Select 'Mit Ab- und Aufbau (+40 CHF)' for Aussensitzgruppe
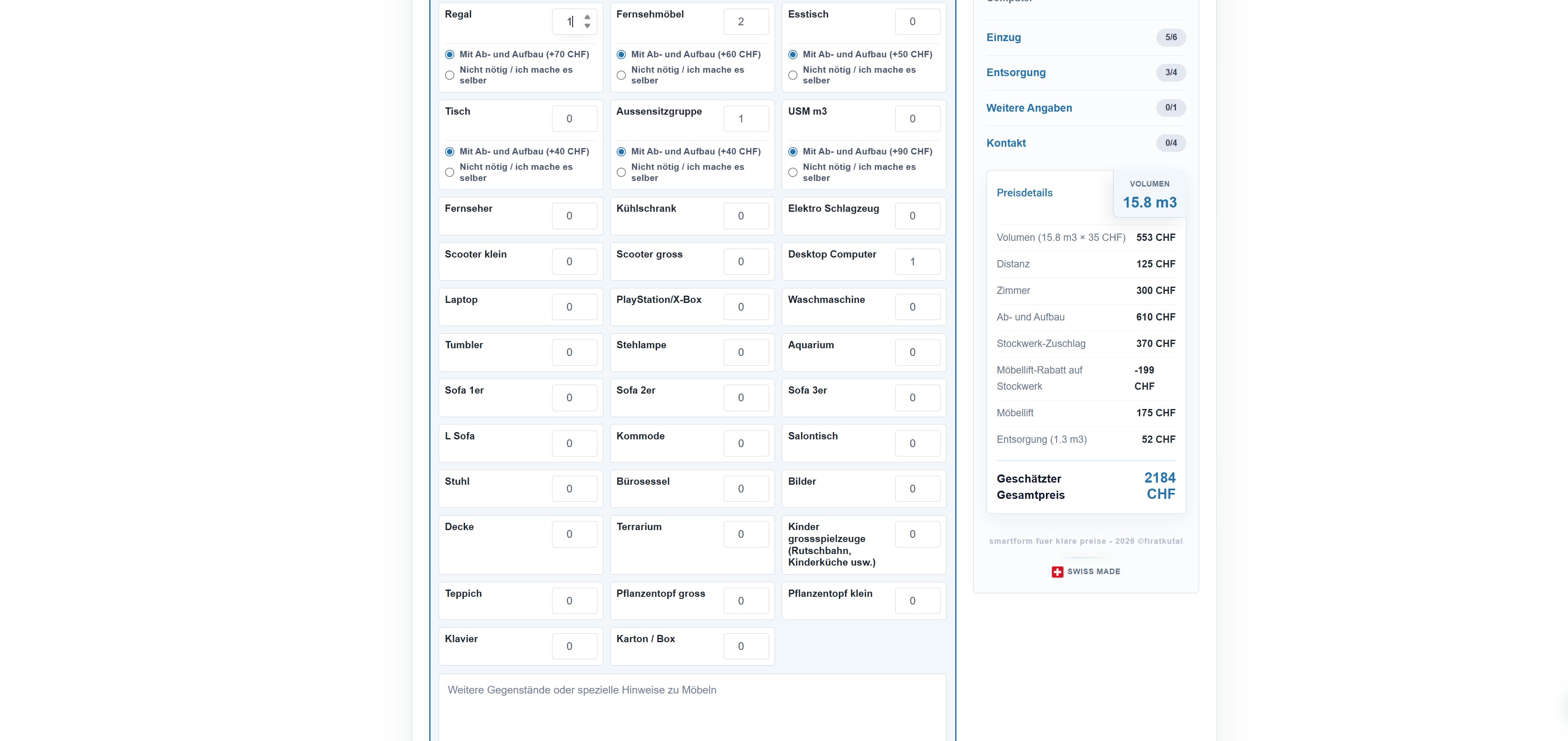The height and width of the screenshot is (741, 1568). coord(621,151)
